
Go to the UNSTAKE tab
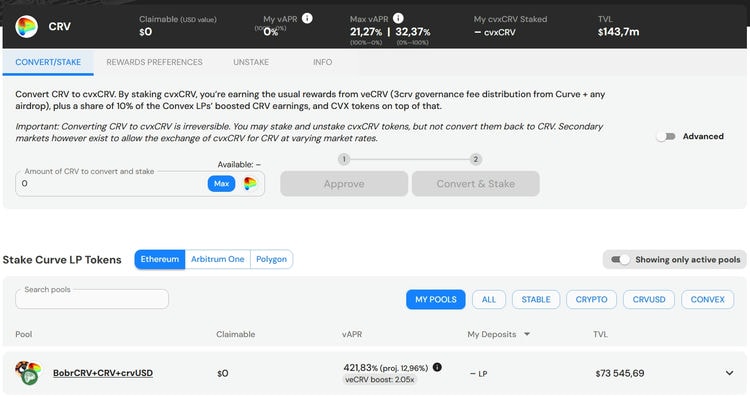point(251,62)
